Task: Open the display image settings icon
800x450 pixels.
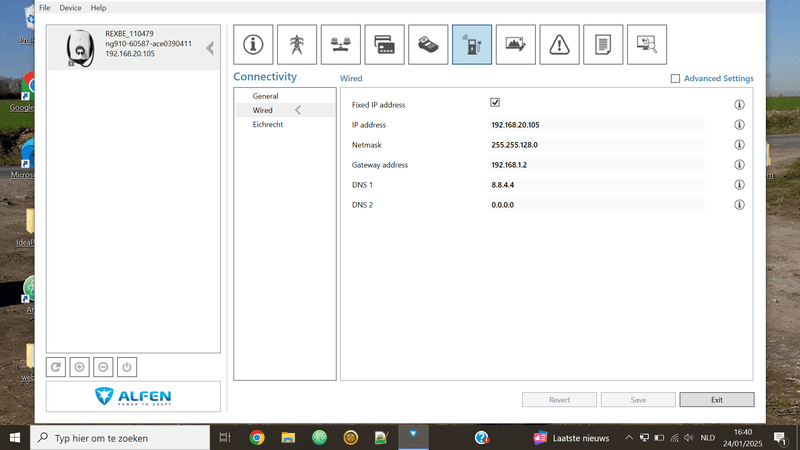Action: pyautogui.click(x=516, y=44)
